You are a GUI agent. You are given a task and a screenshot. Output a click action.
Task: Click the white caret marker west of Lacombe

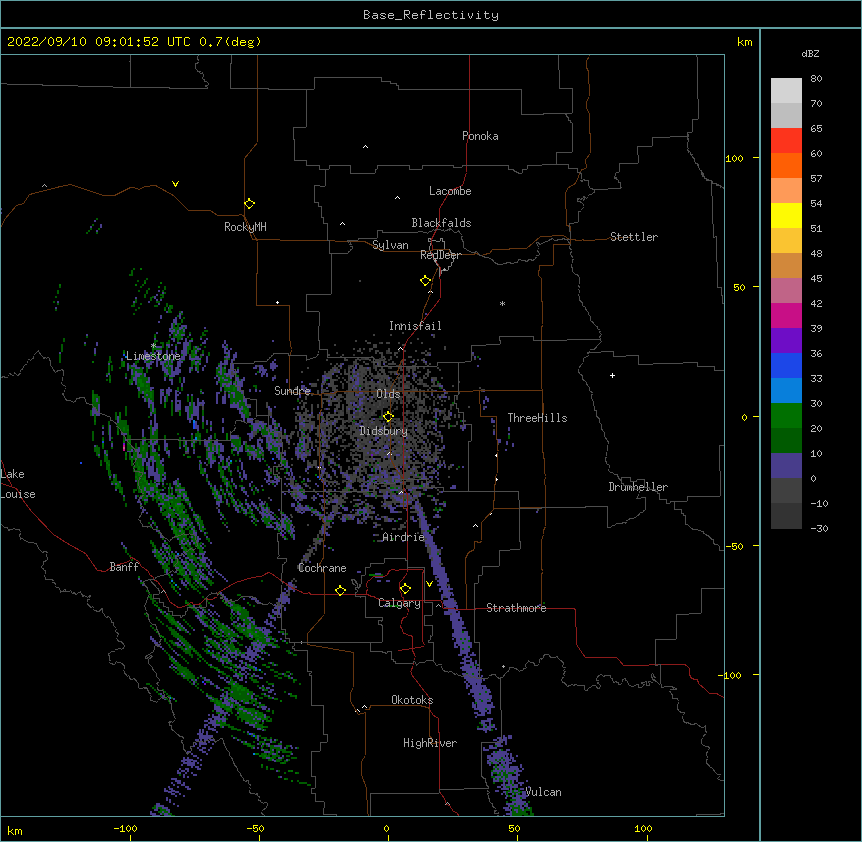click(x=397, y=198)
